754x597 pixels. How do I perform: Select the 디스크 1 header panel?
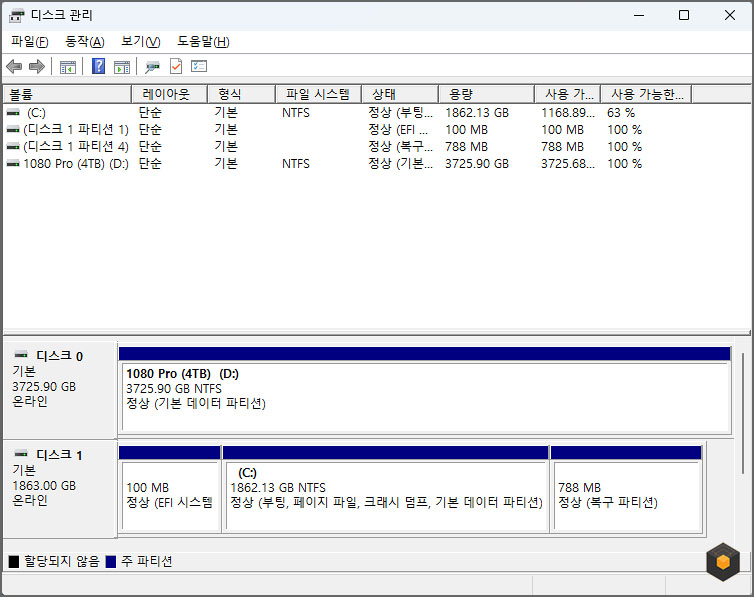coord(60,488)
